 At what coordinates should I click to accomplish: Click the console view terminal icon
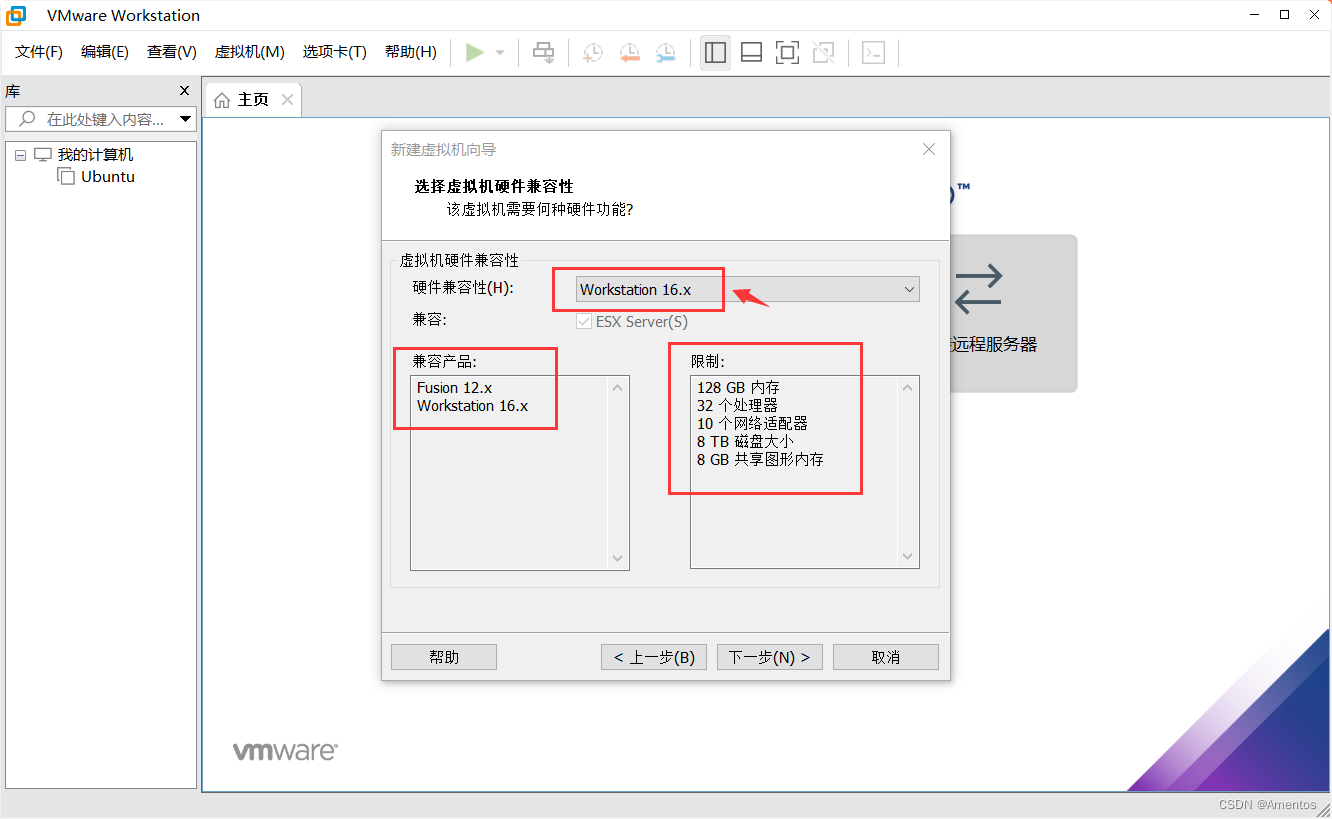pos(873,52)
